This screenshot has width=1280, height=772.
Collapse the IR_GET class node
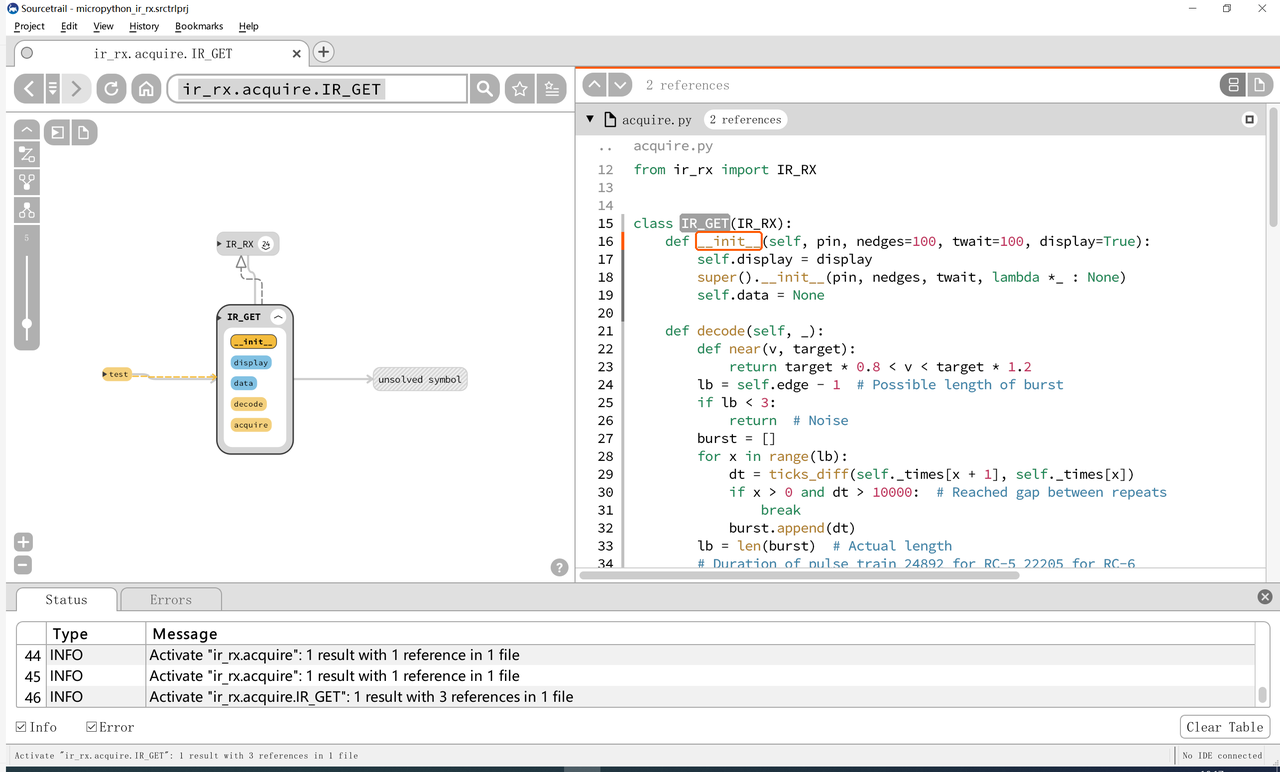point(278,317)
